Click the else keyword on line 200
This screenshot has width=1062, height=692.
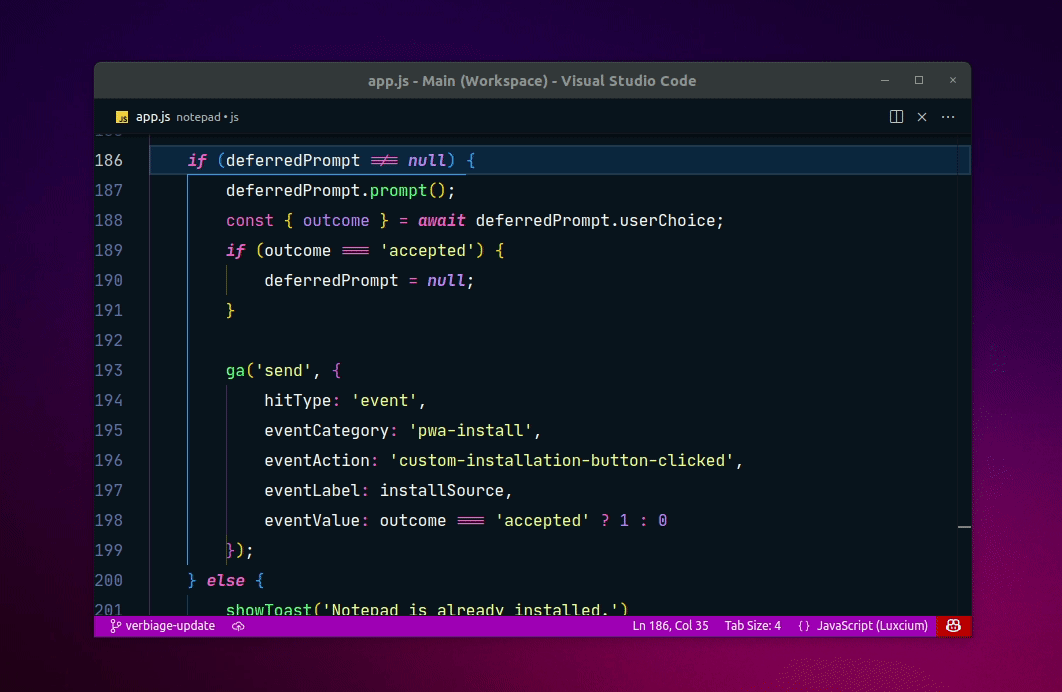(x=226, y=580)
